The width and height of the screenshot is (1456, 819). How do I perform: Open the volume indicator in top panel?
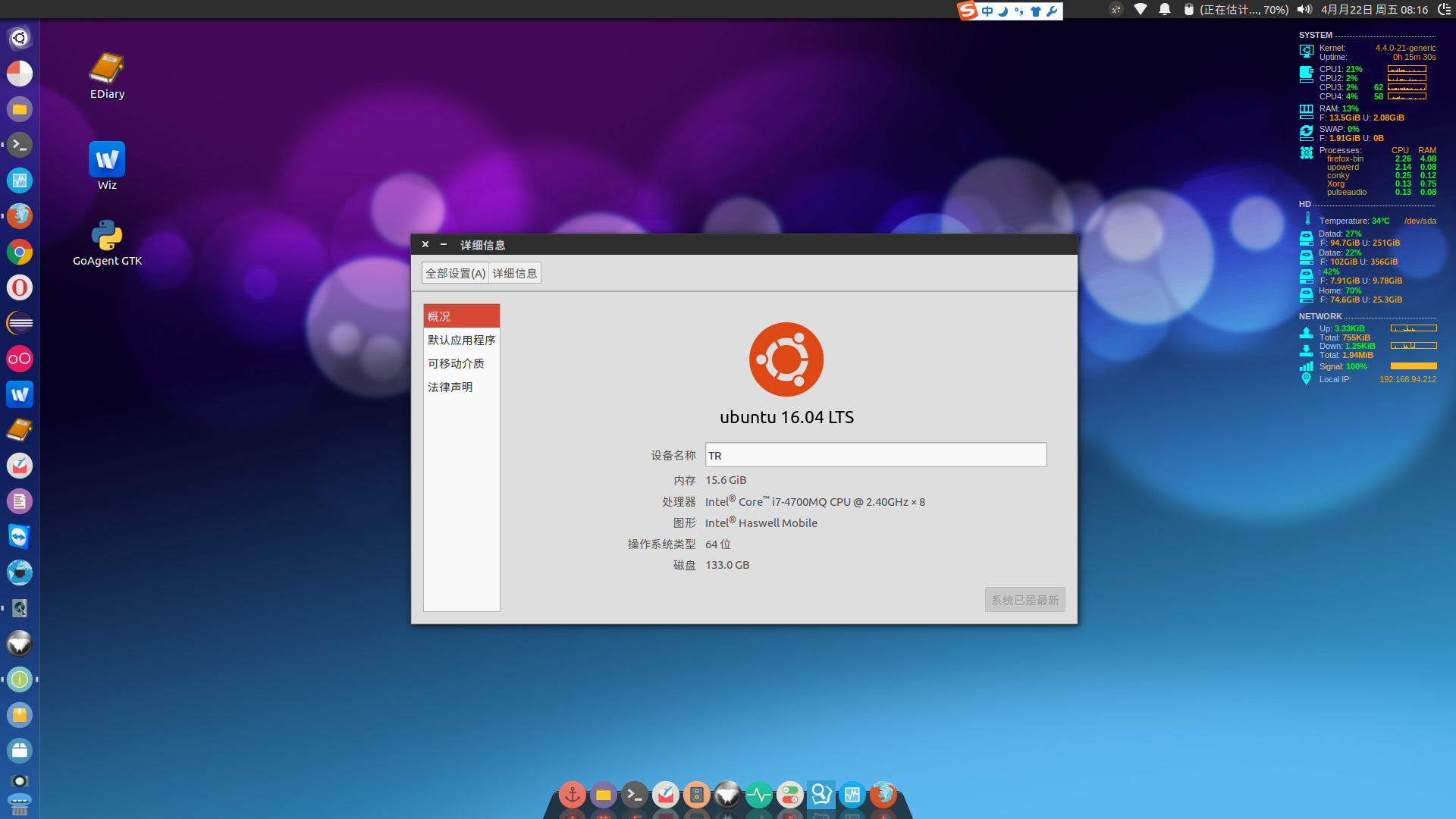coord(1304,10)
